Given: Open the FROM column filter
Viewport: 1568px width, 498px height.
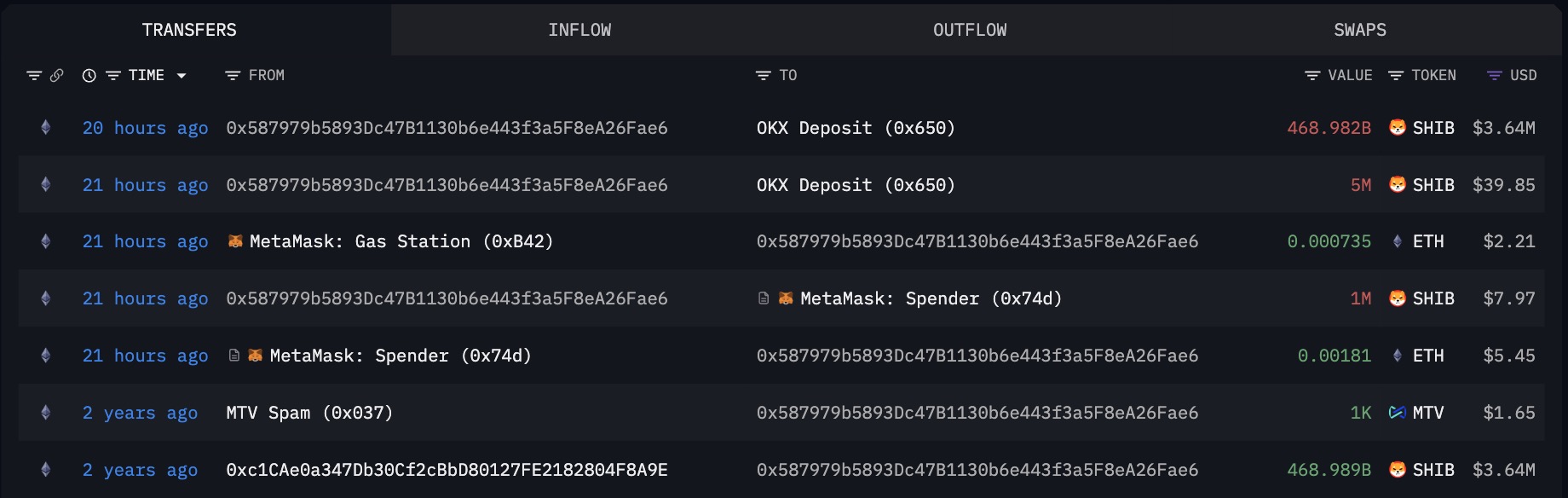Looking at the screenshot, I should coord(232,76).
